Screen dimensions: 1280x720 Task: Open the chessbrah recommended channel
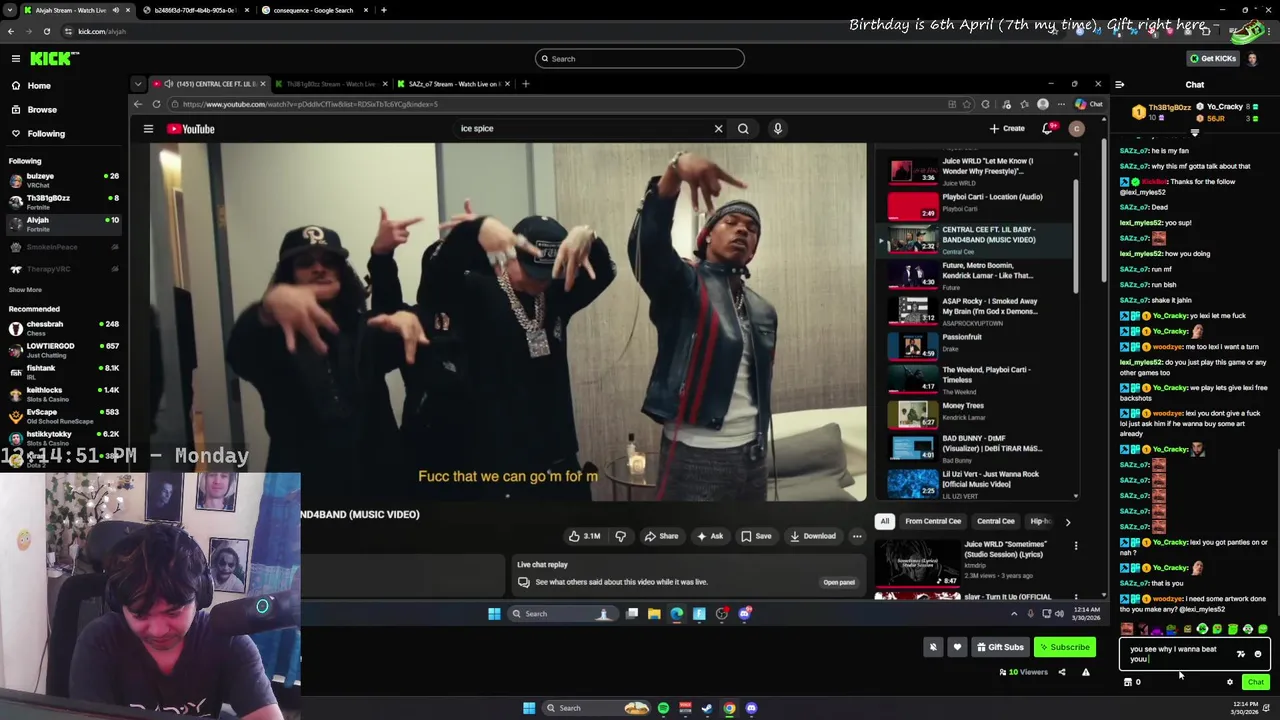point(62,329)
